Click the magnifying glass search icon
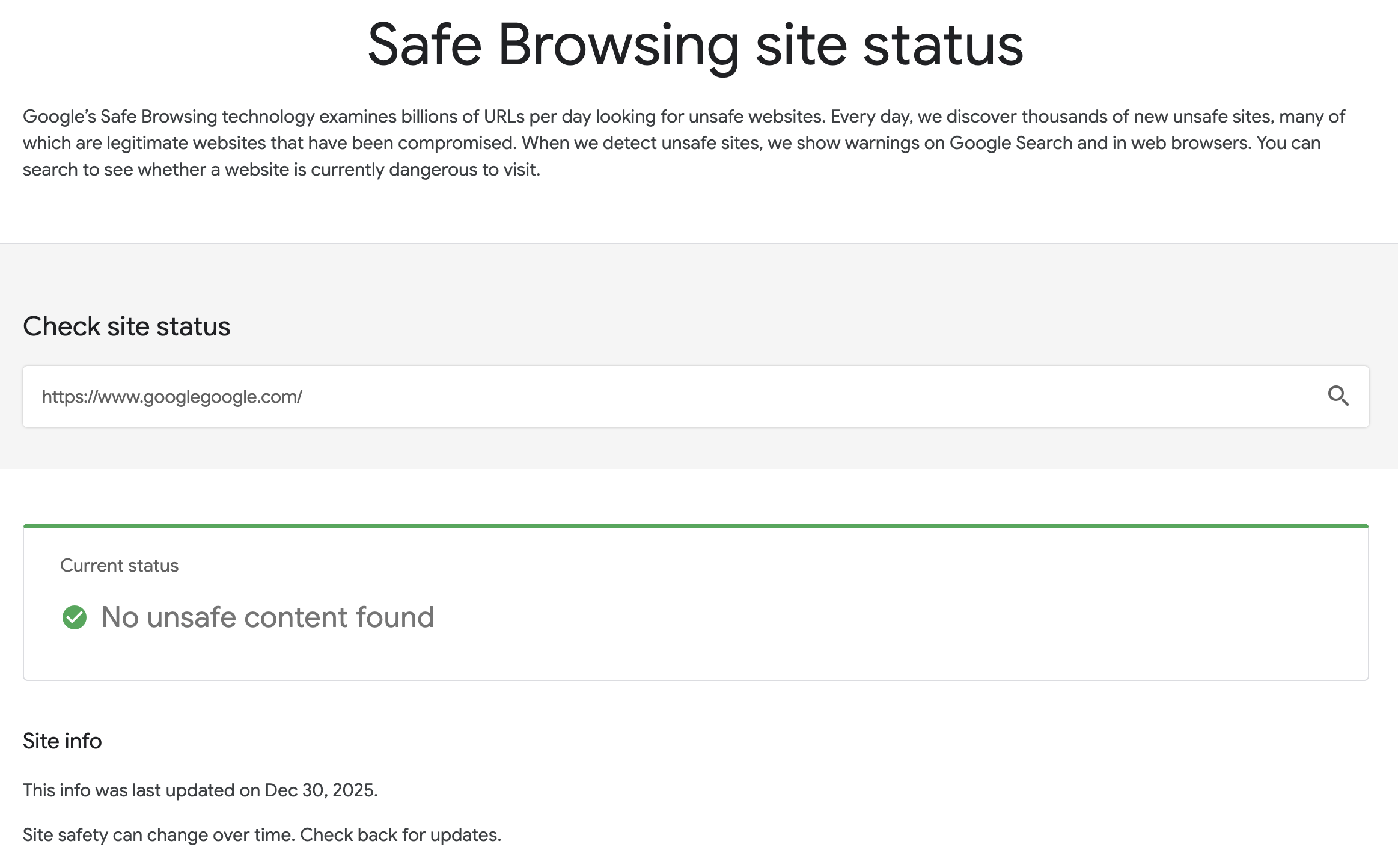1398x868 pixels. click(x=1338, y=396)
